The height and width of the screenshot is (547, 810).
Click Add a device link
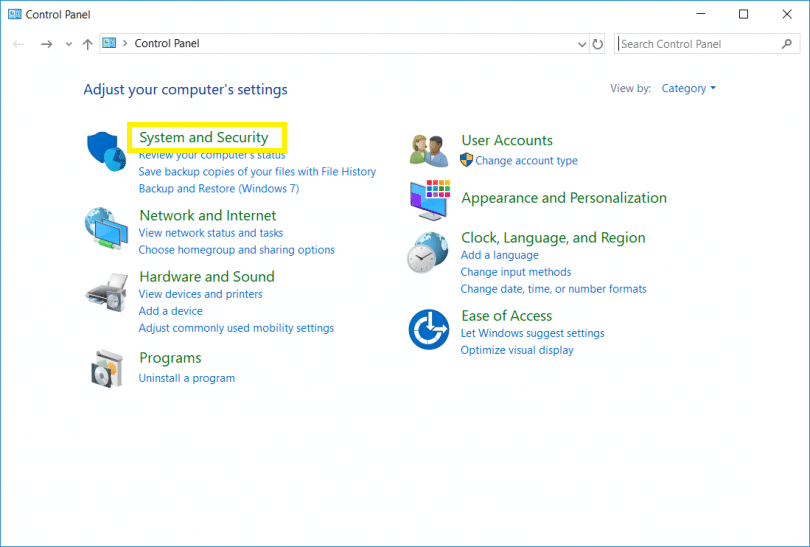tap(170, 311)
